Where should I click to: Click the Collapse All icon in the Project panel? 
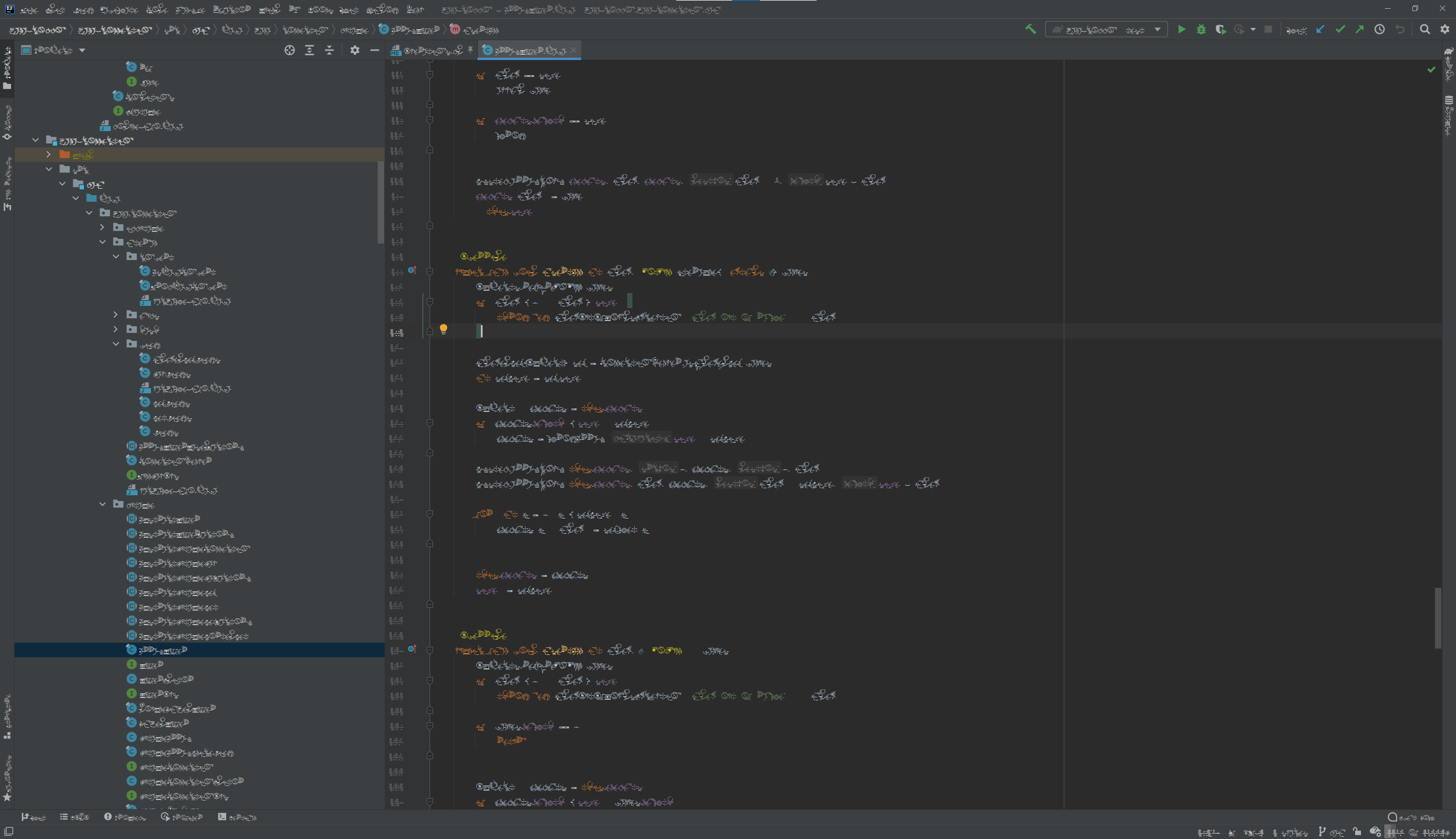(329, 50)
